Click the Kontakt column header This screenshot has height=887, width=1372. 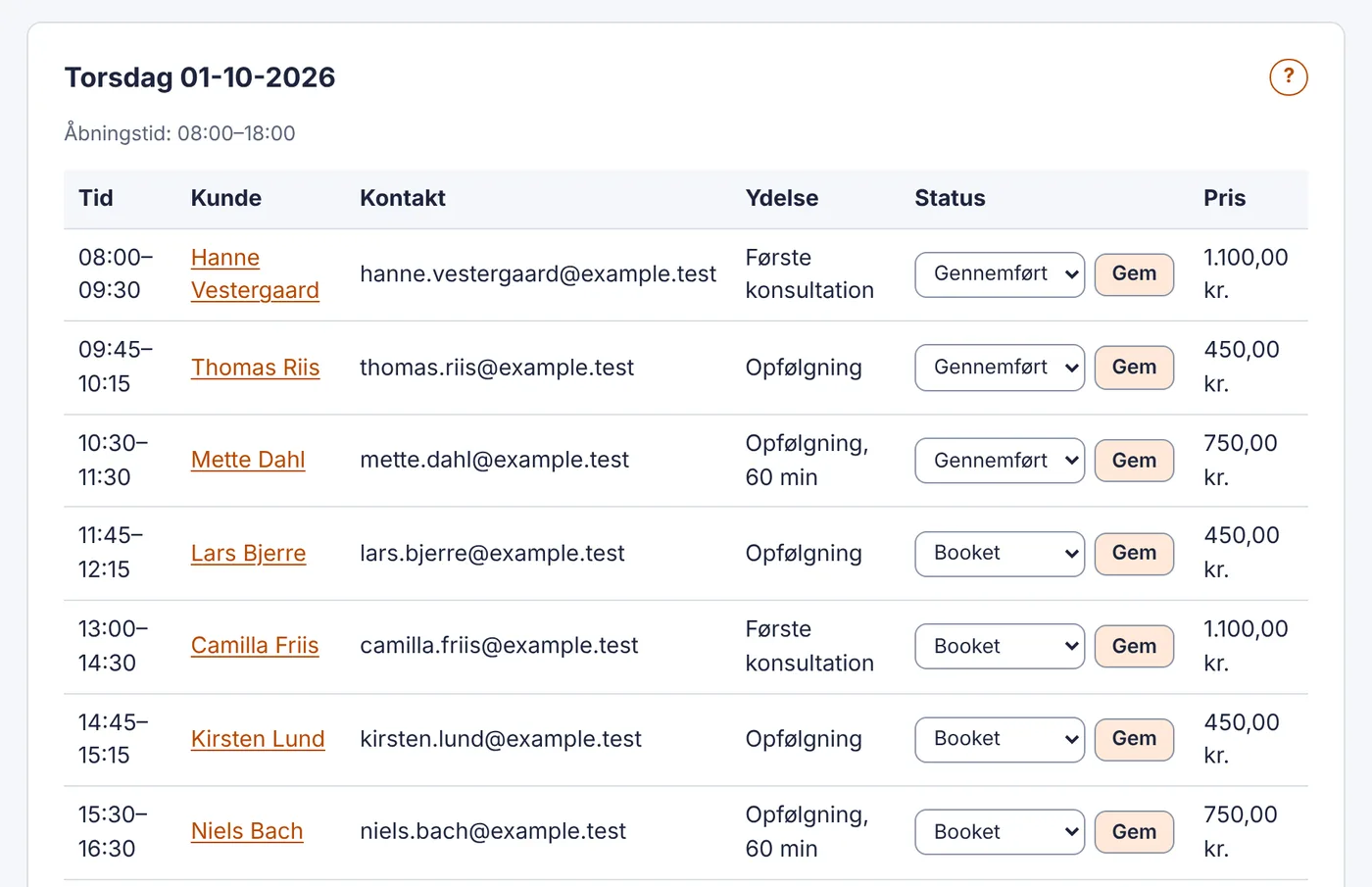[x=403, y=198]
